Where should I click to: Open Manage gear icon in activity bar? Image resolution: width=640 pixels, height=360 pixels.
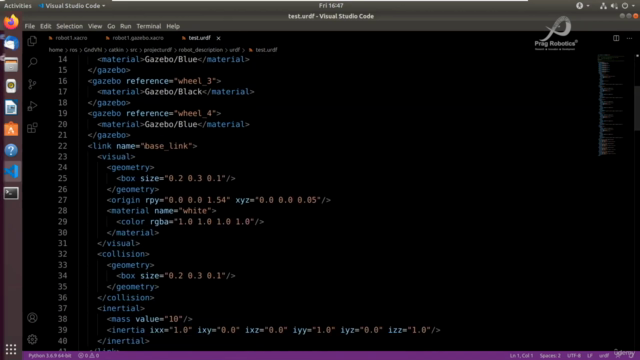[x=32, y=339]
